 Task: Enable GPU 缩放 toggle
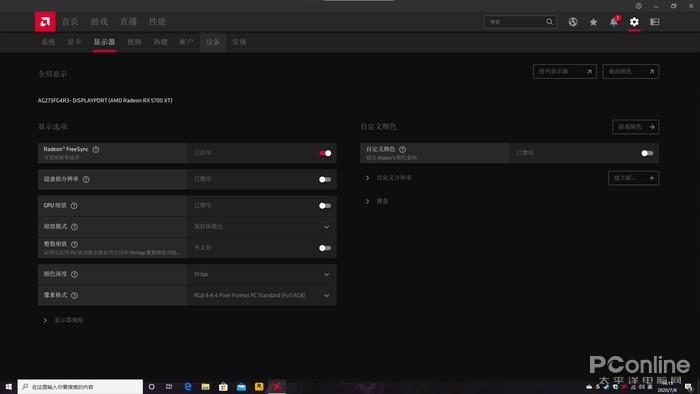click(x=325, y=206)
